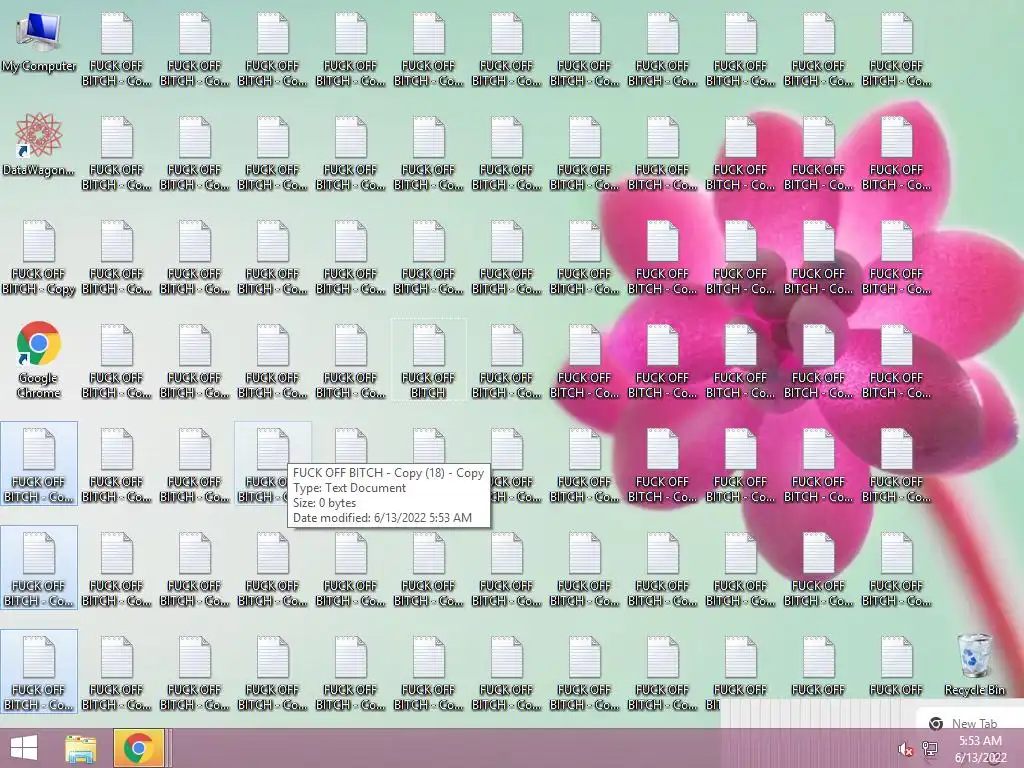Select the My Computer desktop icon
The image size is (1024, 768).
coord(39,42)
